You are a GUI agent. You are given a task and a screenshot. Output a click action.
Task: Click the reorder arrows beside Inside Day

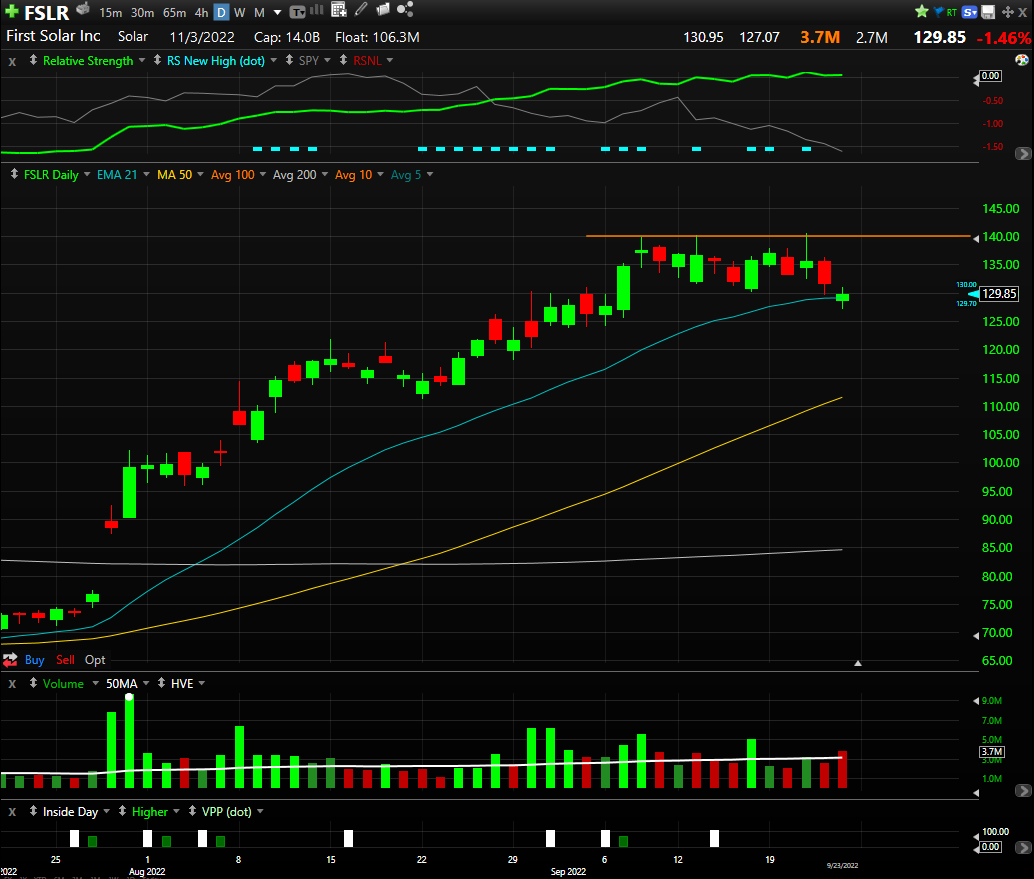[33, 811]
